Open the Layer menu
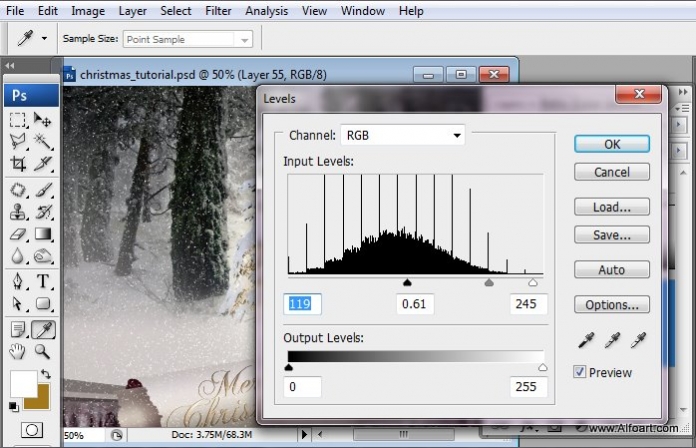Viewport: 696px width, 448px height. point(132,11)
